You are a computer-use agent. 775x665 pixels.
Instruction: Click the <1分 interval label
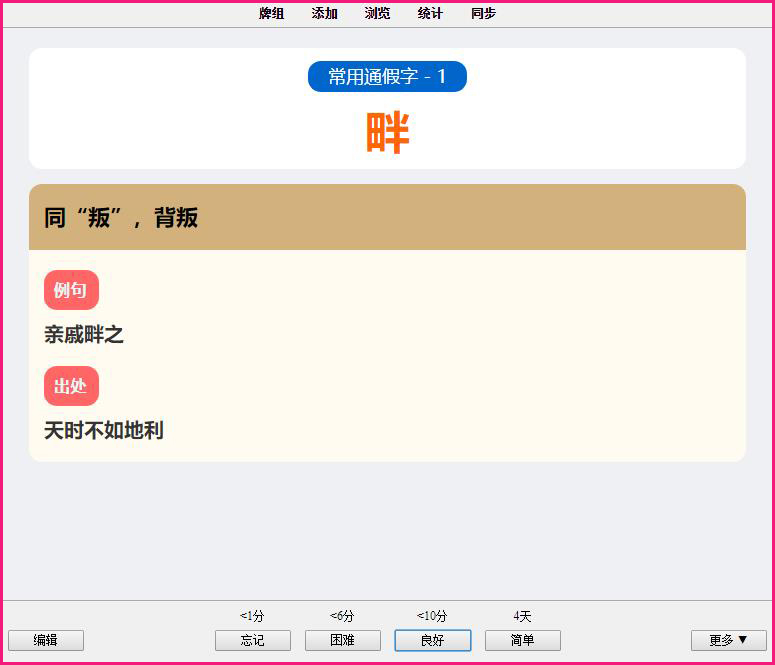pyautogui.click(x=252, y=616)
